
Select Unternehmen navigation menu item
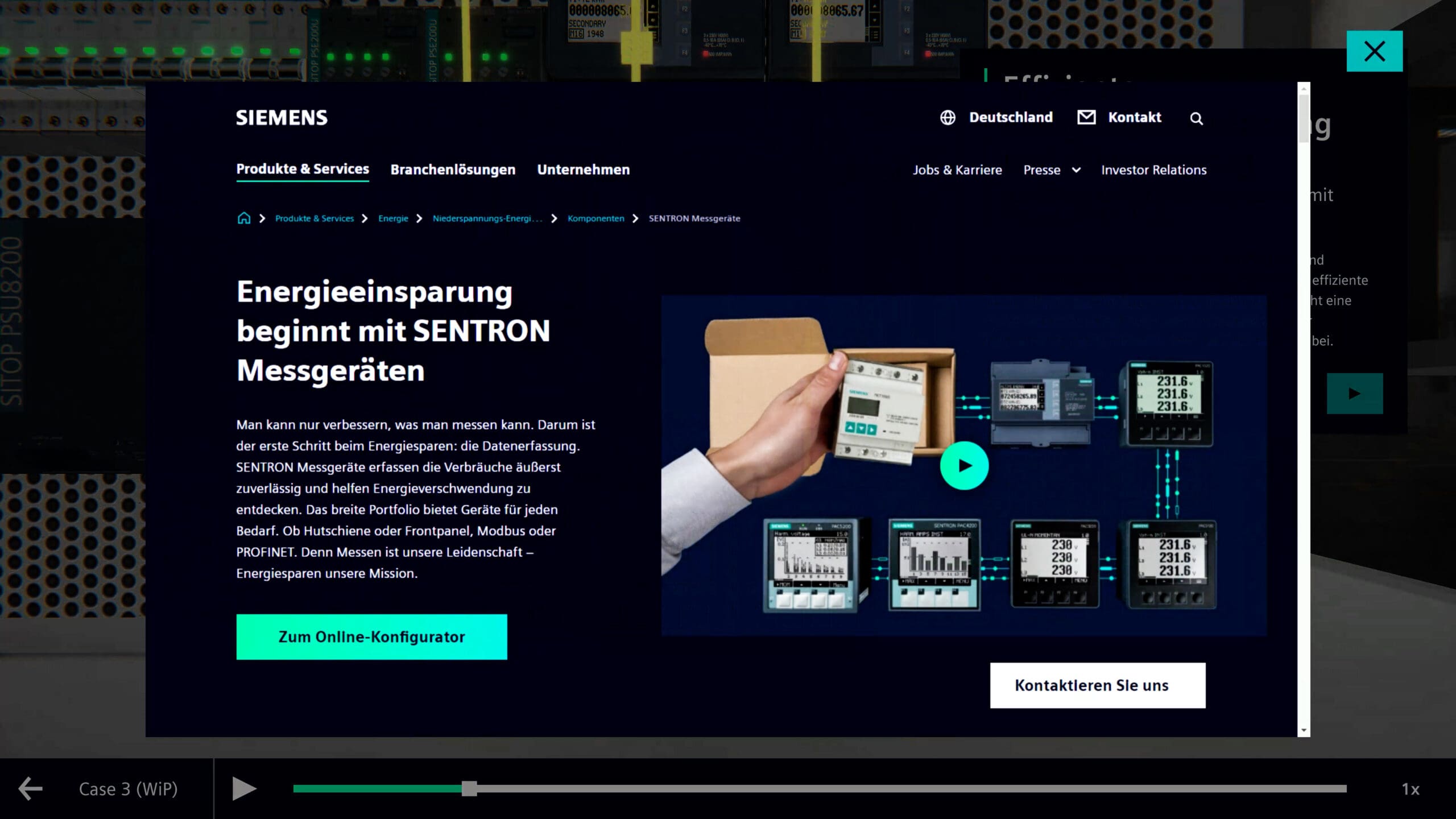pyautogui.click(x=583, y=169)
